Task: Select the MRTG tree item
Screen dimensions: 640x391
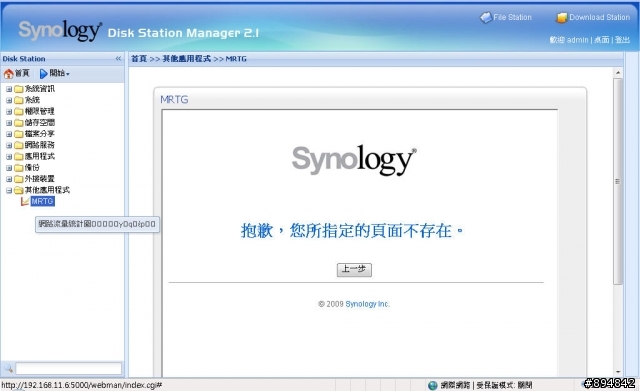Action: (42, 201)
